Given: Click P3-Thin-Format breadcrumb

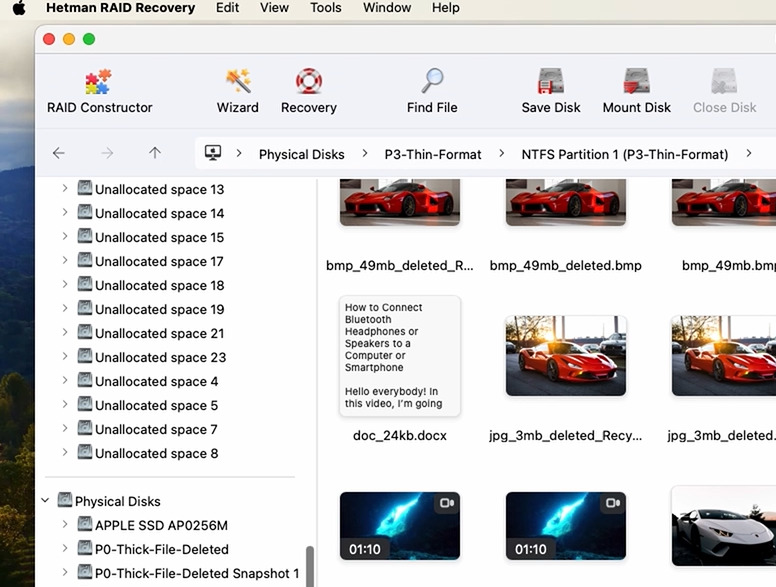Looking at the screenshot, I should pos(433,154).
